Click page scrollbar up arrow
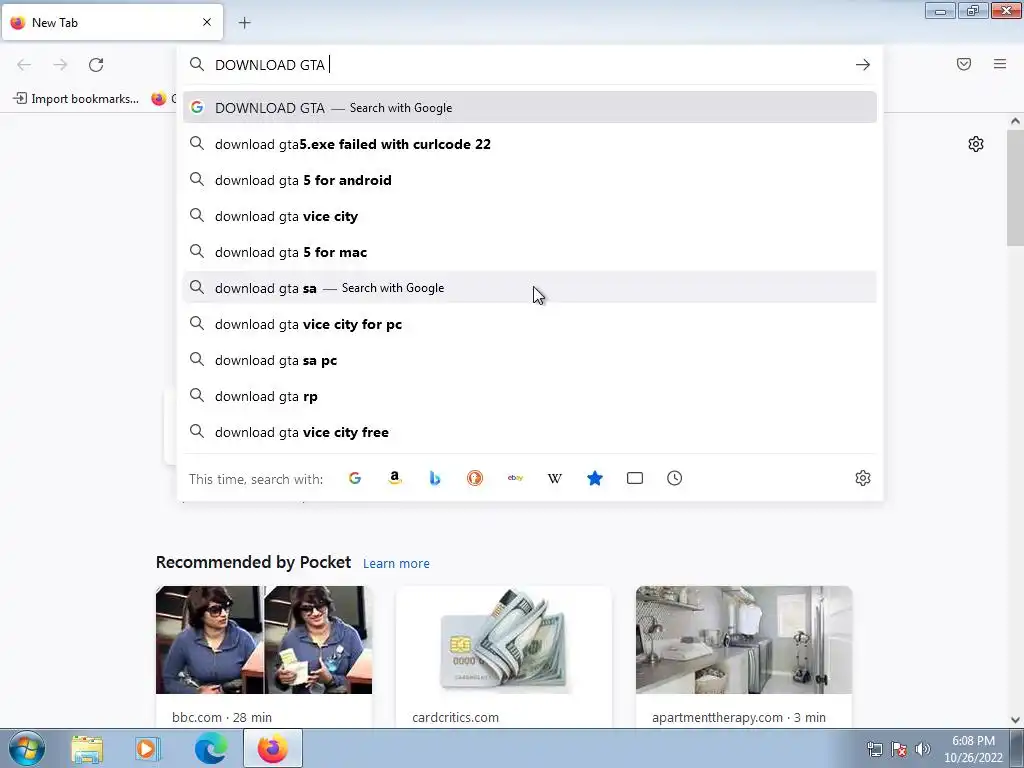 (1015, 121)
